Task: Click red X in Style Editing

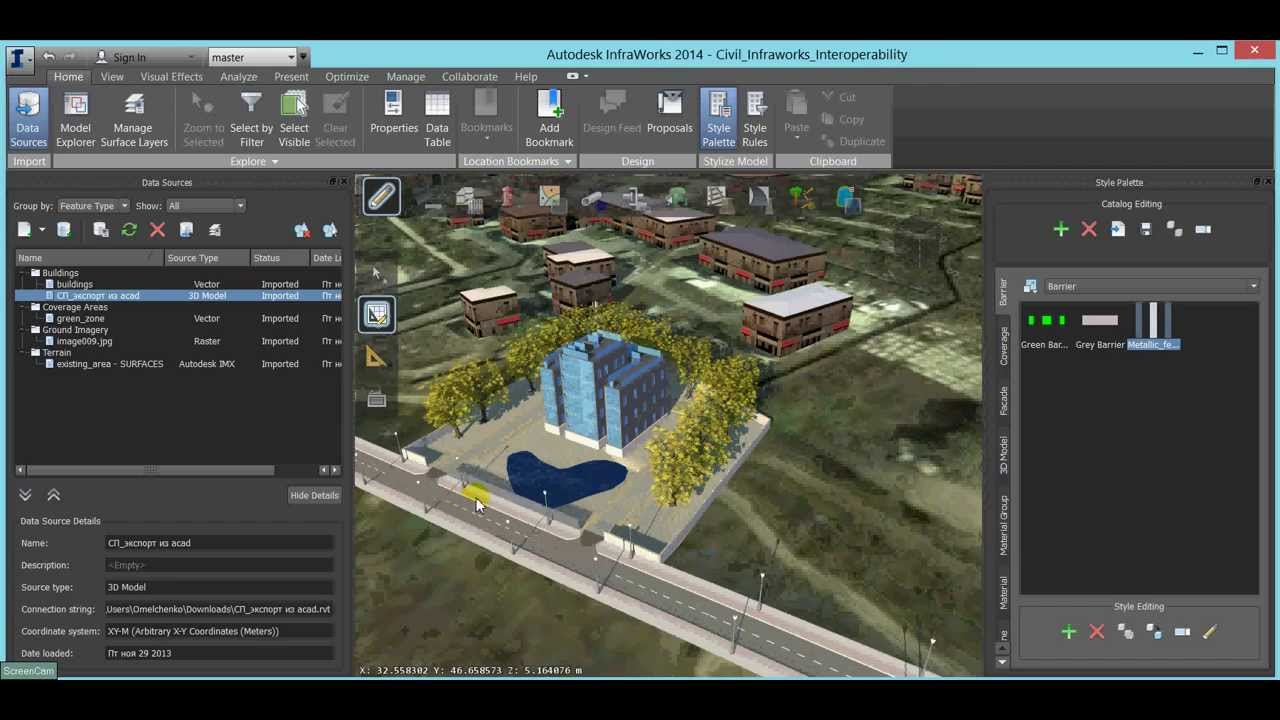Action: point(1096,632)
